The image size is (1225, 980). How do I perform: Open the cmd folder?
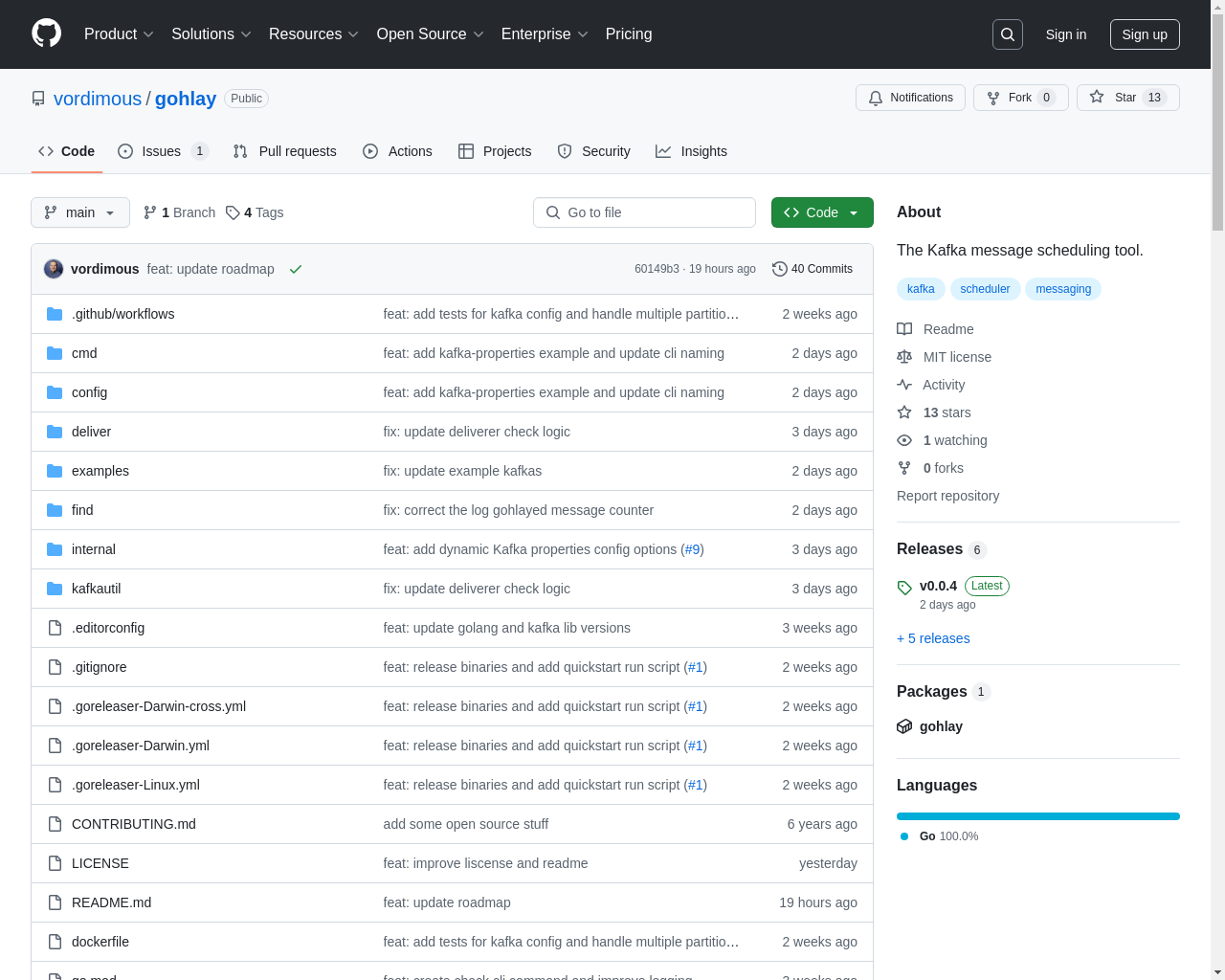[84, 353]
